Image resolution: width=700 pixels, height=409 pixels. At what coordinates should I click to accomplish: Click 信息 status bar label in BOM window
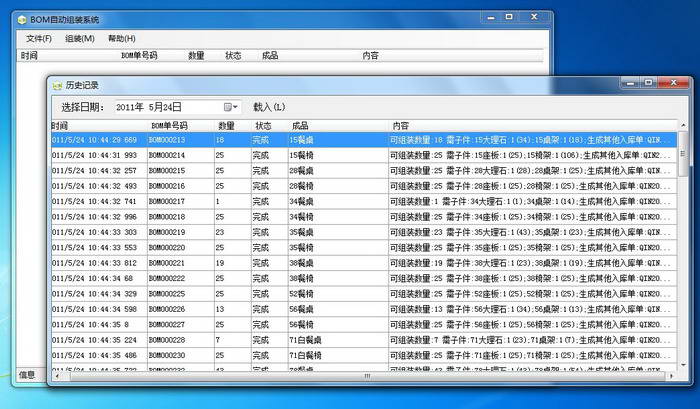click(x=27, y=375)
